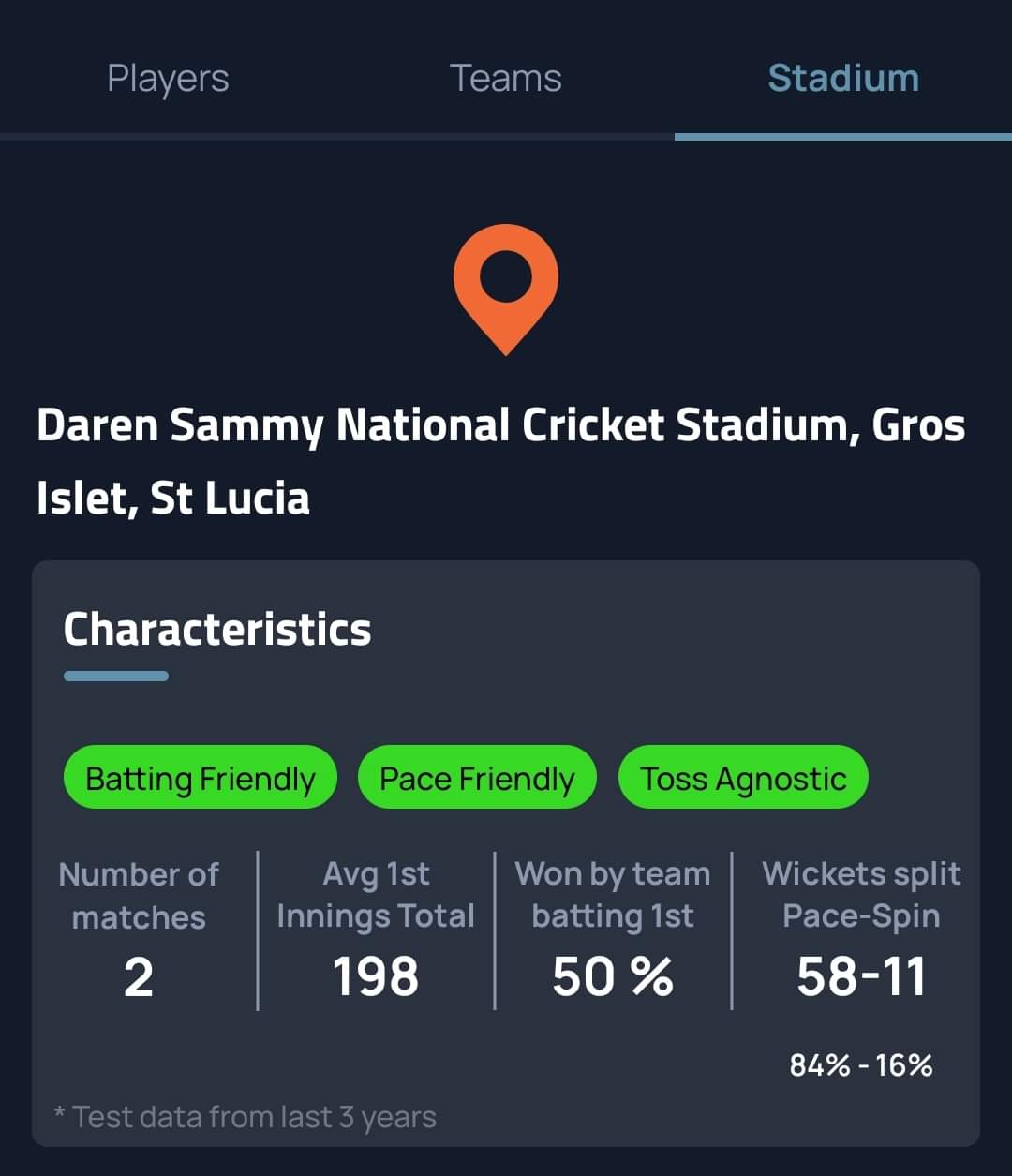Click the Number of matches label
The image size is (1012, 1176).
[x=139, y=895]
